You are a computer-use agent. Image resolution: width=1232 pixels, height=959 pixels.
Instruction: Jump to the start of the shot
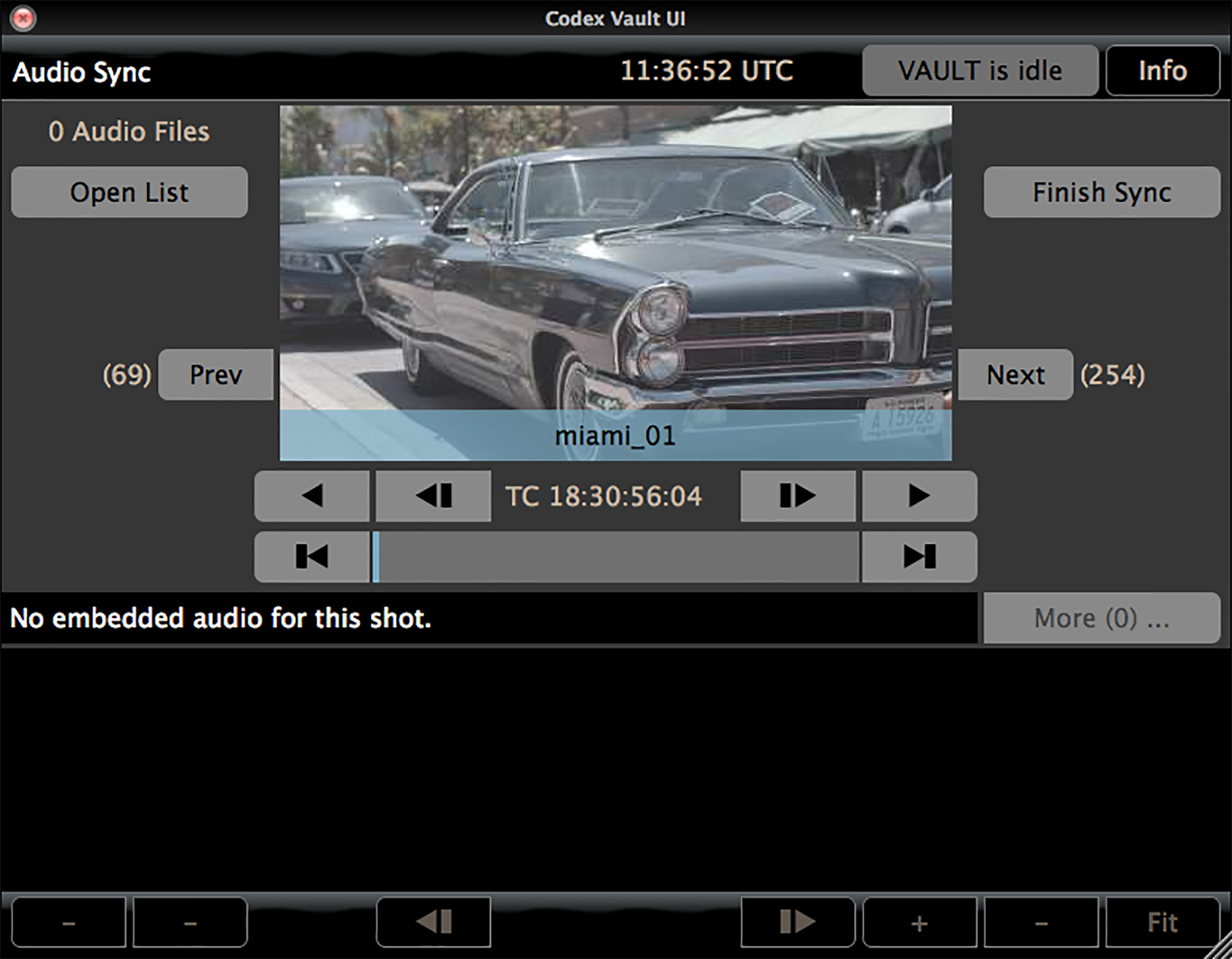(x=312, y=556)
